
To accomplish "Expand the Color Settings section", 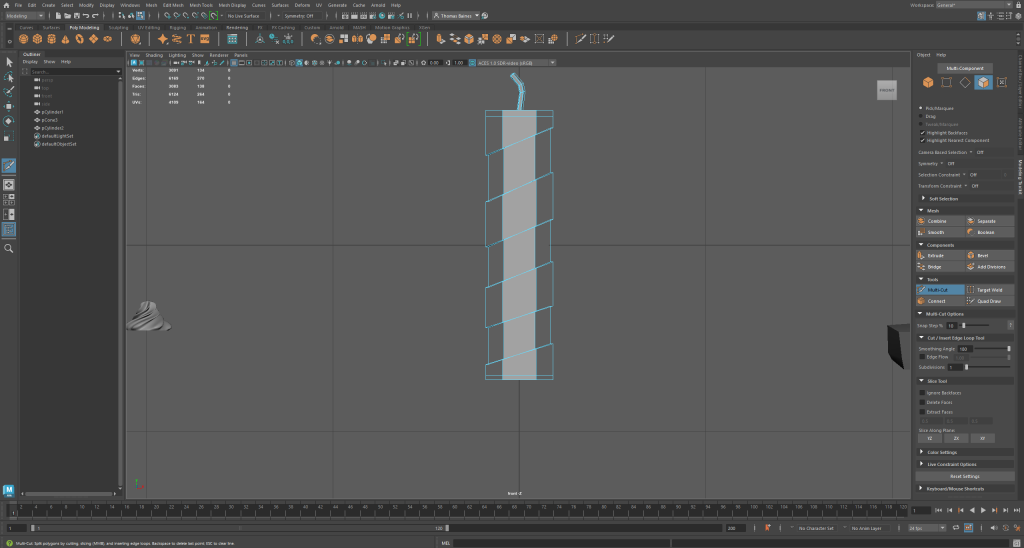I will click(943, 452).
